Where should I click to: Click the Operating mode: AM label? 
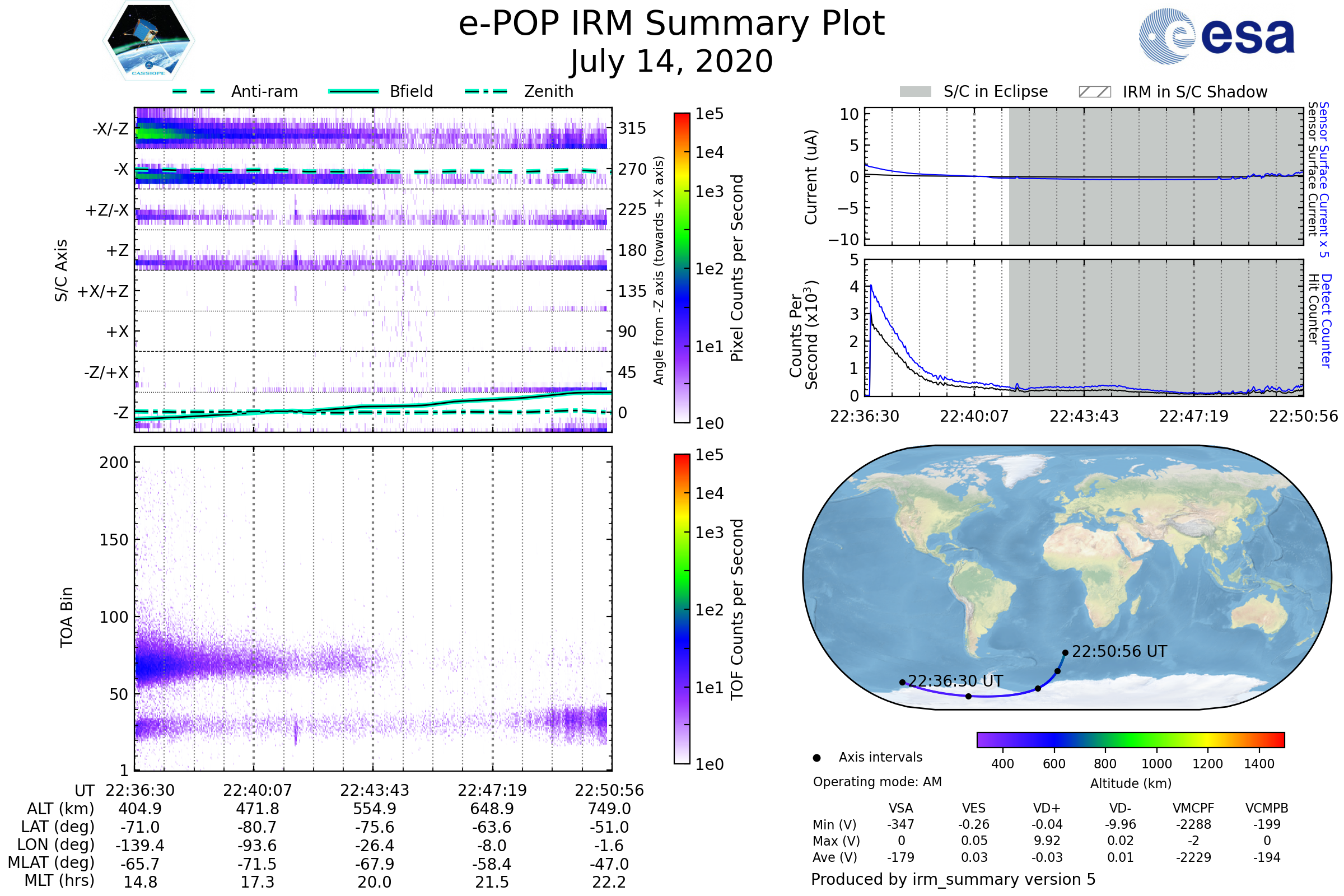(x=877, y=782)
